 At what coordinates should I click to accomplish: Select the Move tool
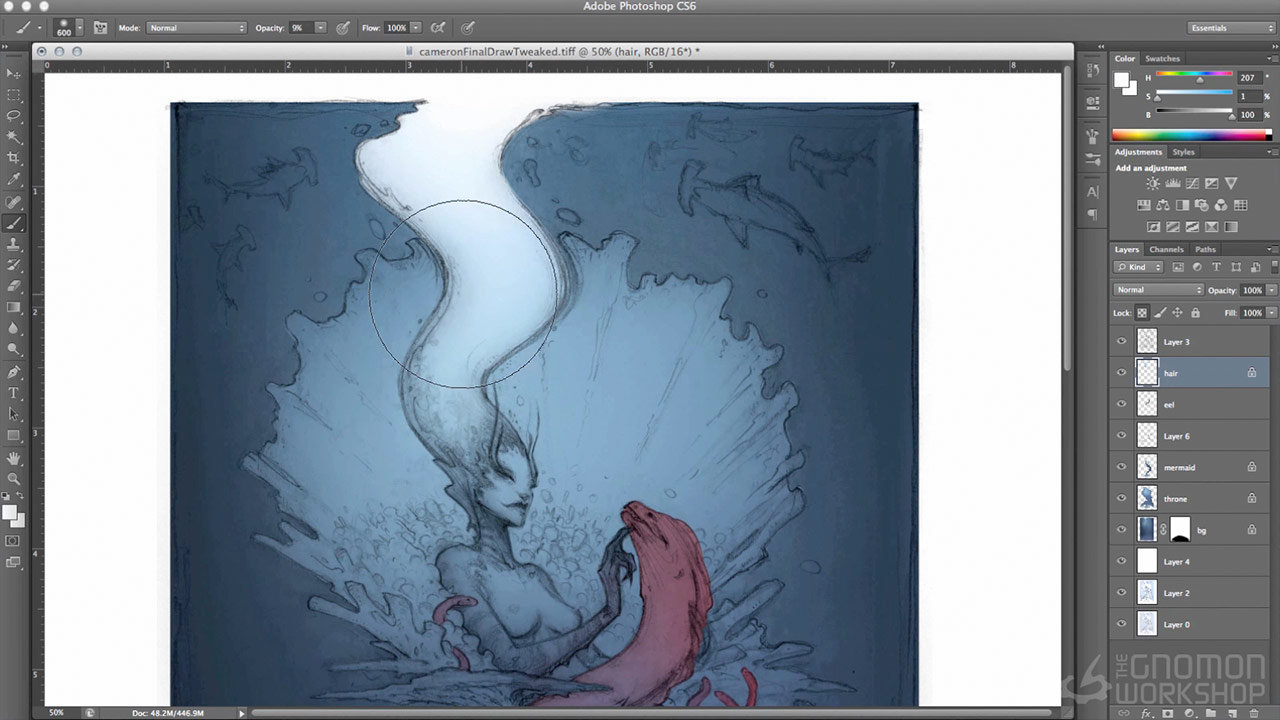click(x=14, y=74)
